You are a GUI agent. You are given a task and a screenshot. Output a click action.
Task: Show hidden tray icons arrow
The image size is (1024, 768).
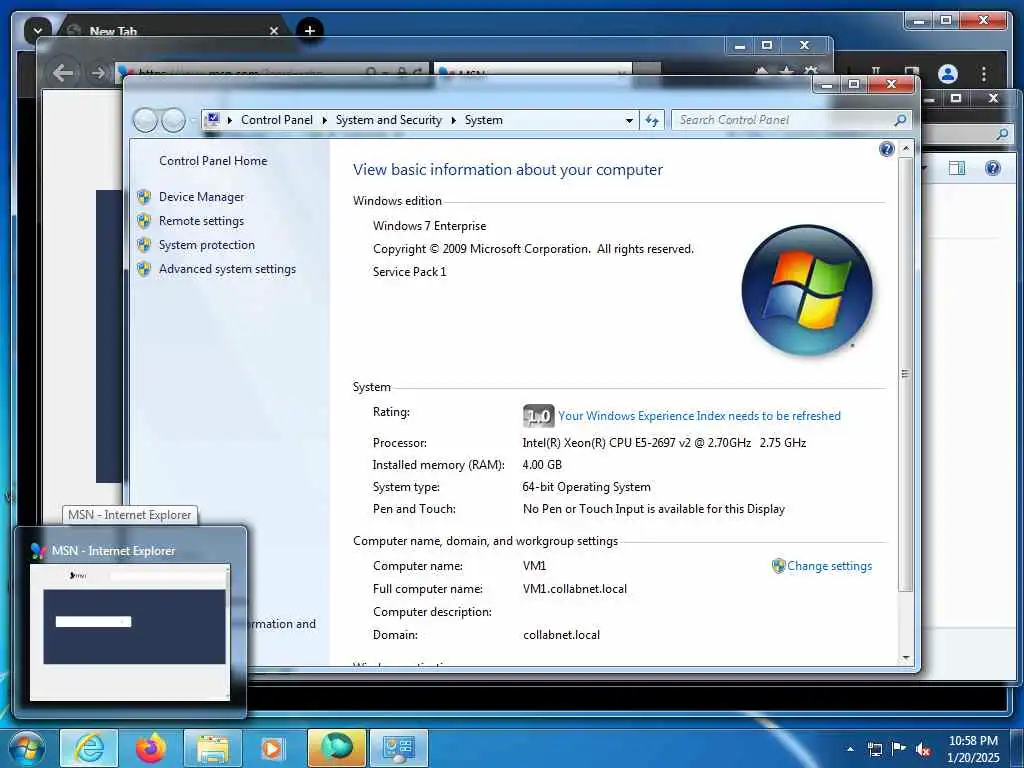[850, 749]
